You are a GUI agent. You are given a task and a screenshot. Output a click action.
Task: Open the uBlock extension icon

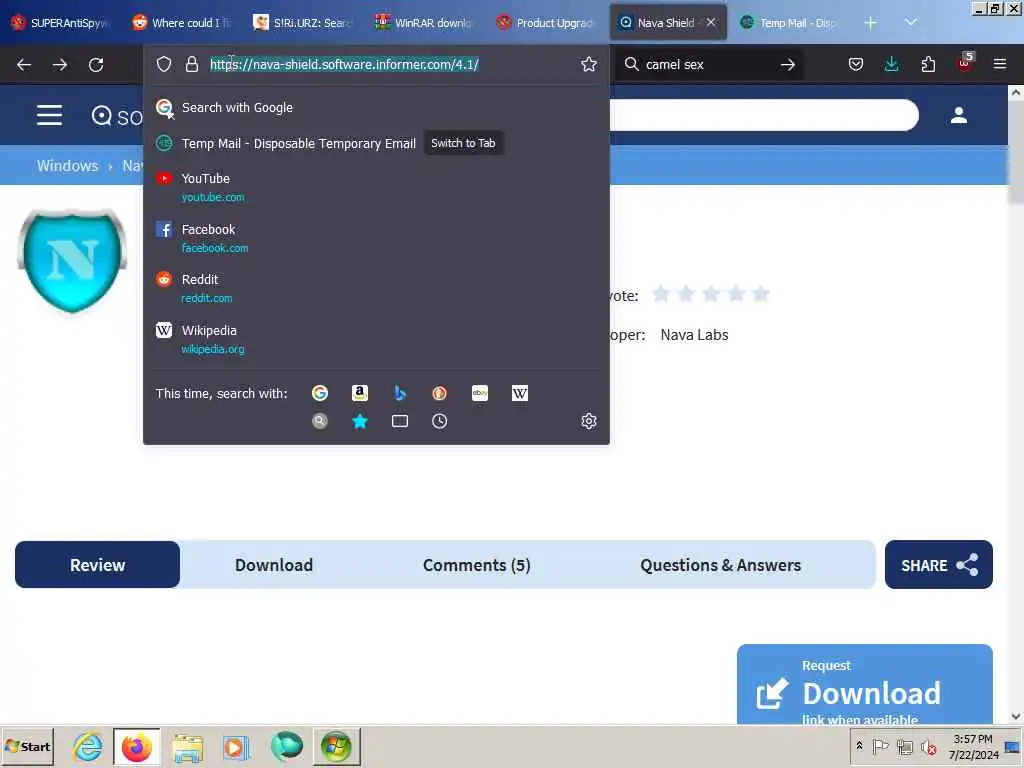(x=965, y=63)
